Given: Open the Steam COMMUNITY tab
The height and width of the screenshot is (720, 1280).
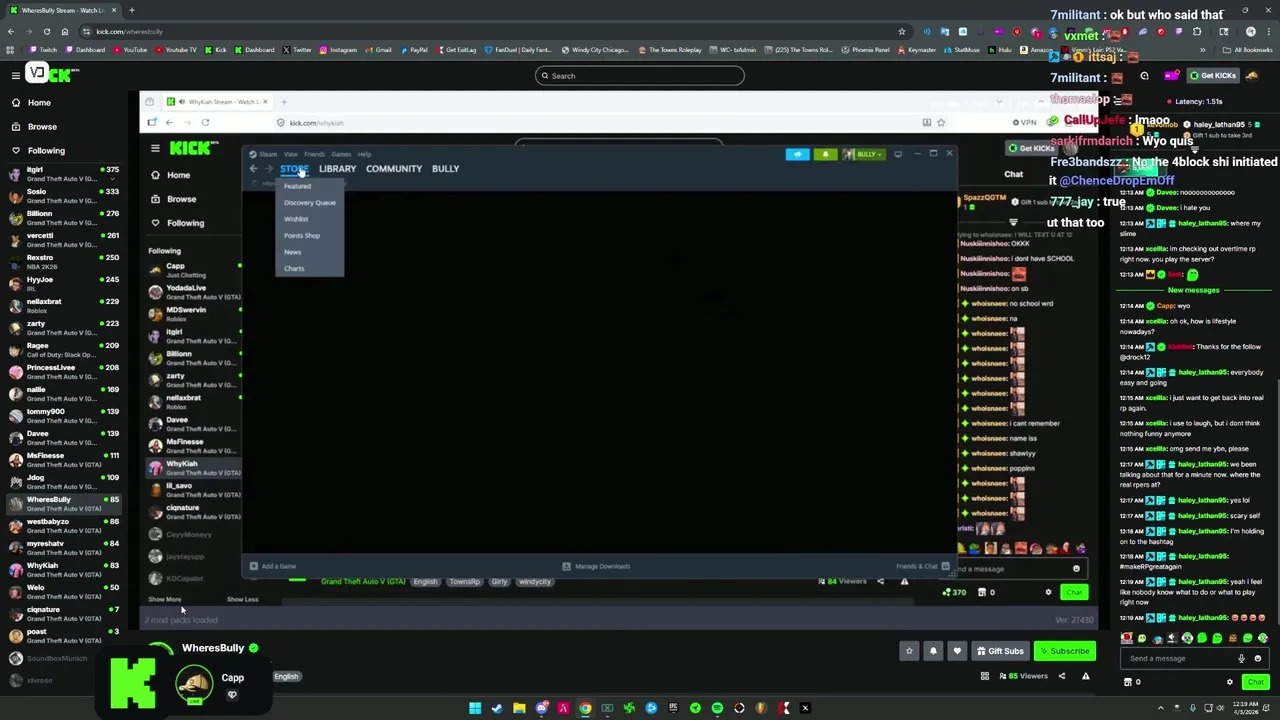Looking at the screenshot, I should (394, 169).
